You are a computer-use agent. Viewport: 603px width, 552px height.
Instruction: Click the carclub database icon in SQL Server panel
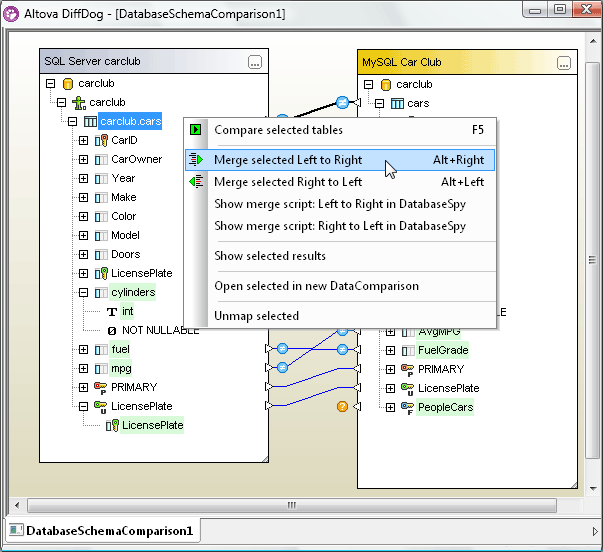pos(68,83)
